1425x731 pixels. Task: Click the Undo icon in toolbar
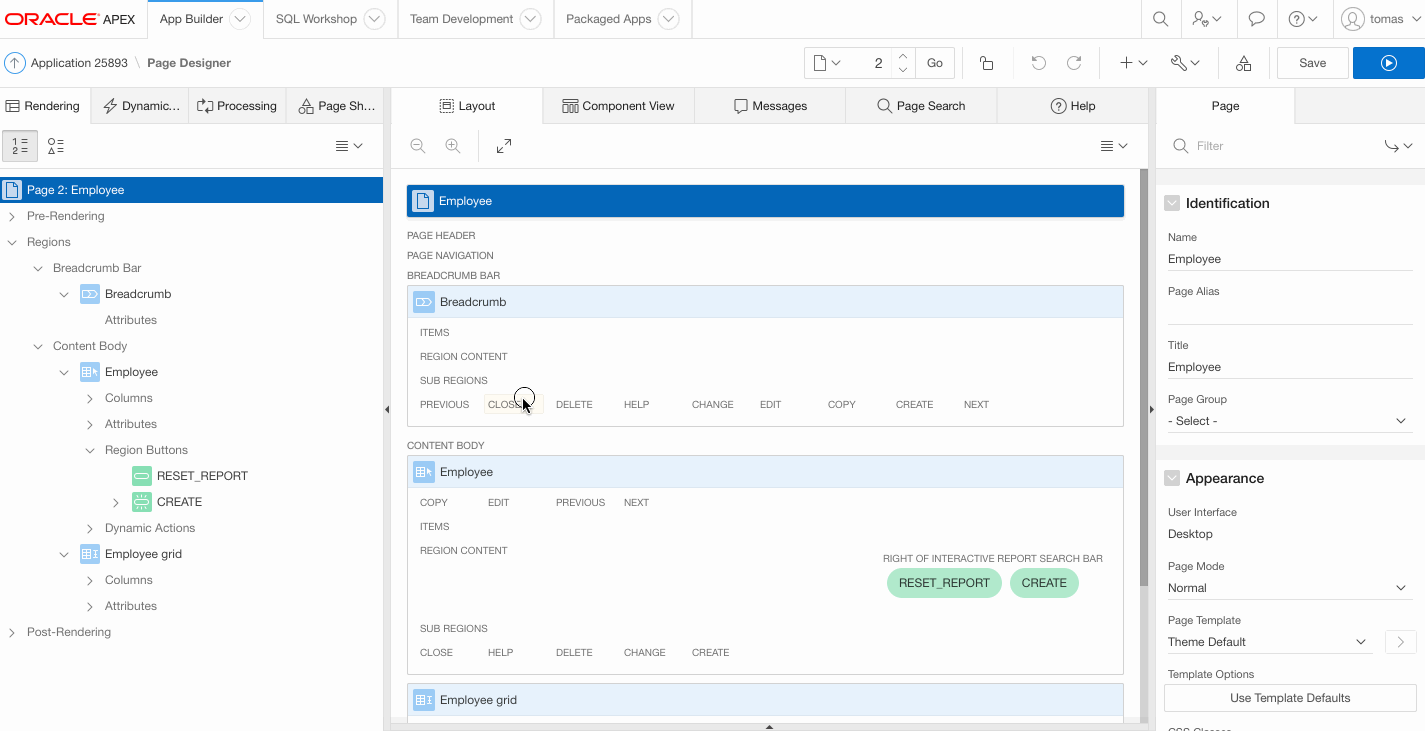pyautogui.click(x=1039, y=63)
